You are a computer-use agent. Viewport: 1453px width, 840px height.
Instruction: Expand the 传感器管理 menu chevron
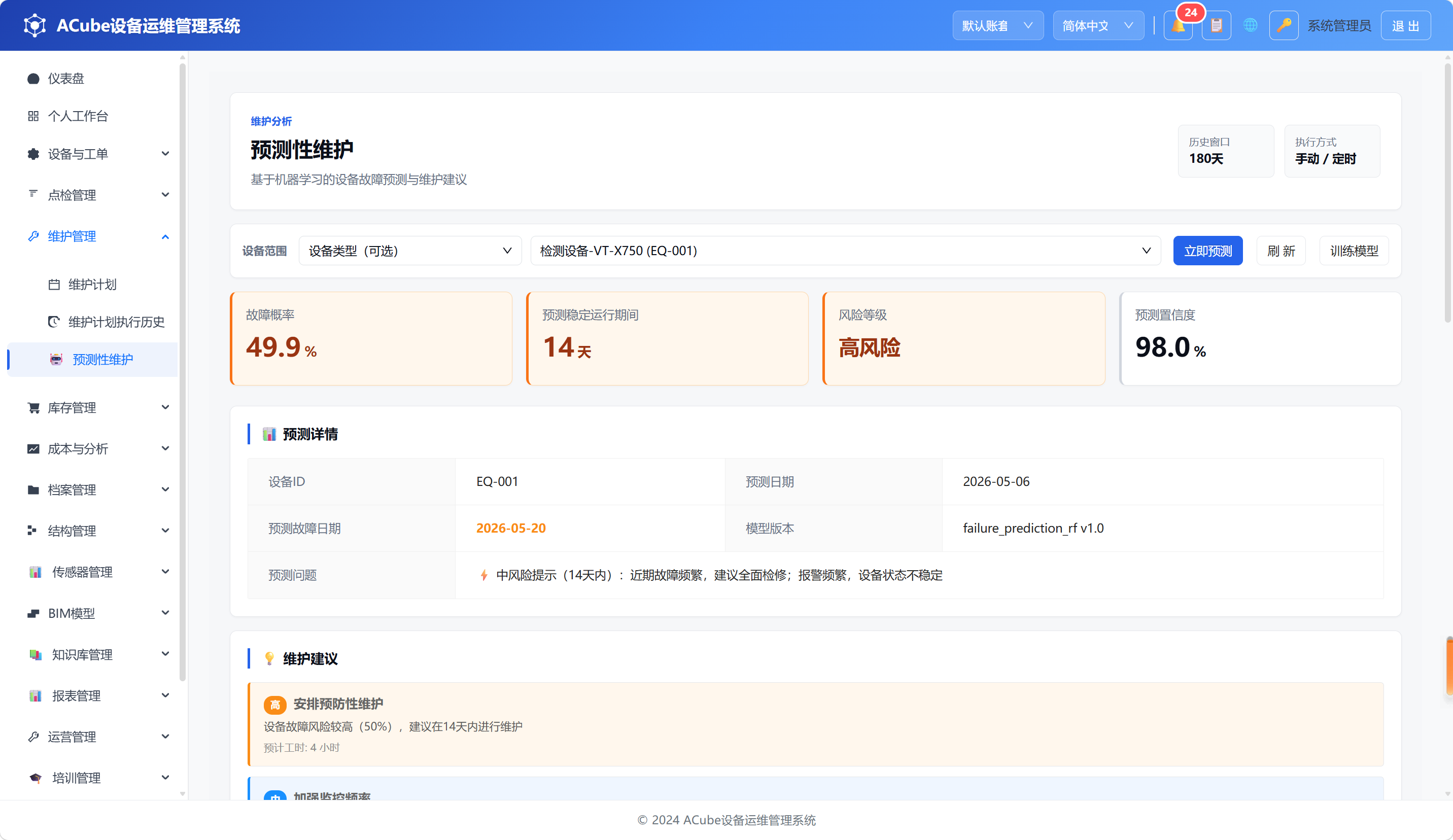[165, 571]
